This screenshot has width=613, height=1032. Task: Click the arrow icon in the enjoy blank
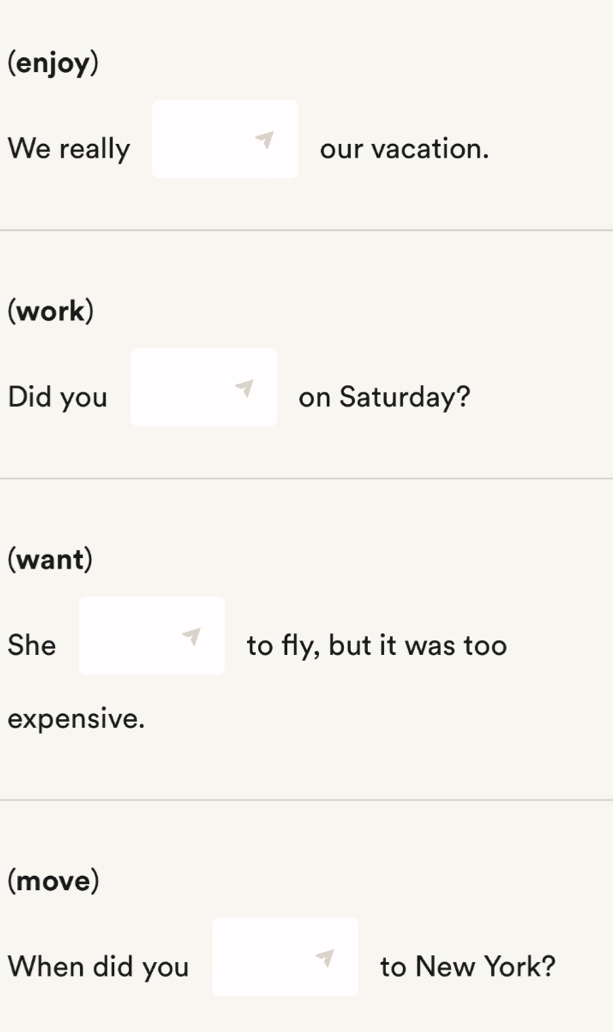[265, 140]
